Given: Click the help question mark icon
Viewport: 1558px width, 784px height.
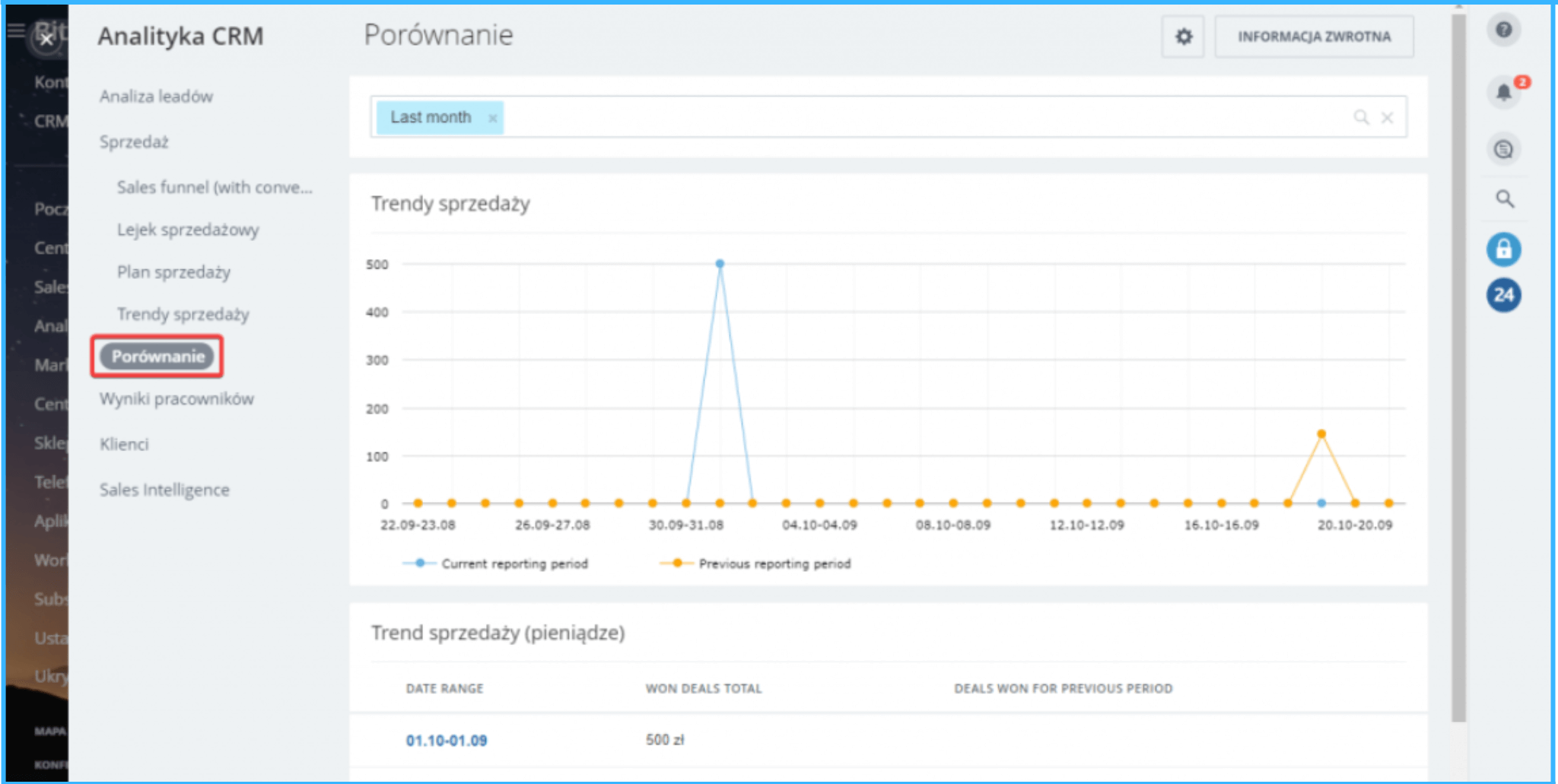Looking at the screenshot, I should coord(1503,30).
